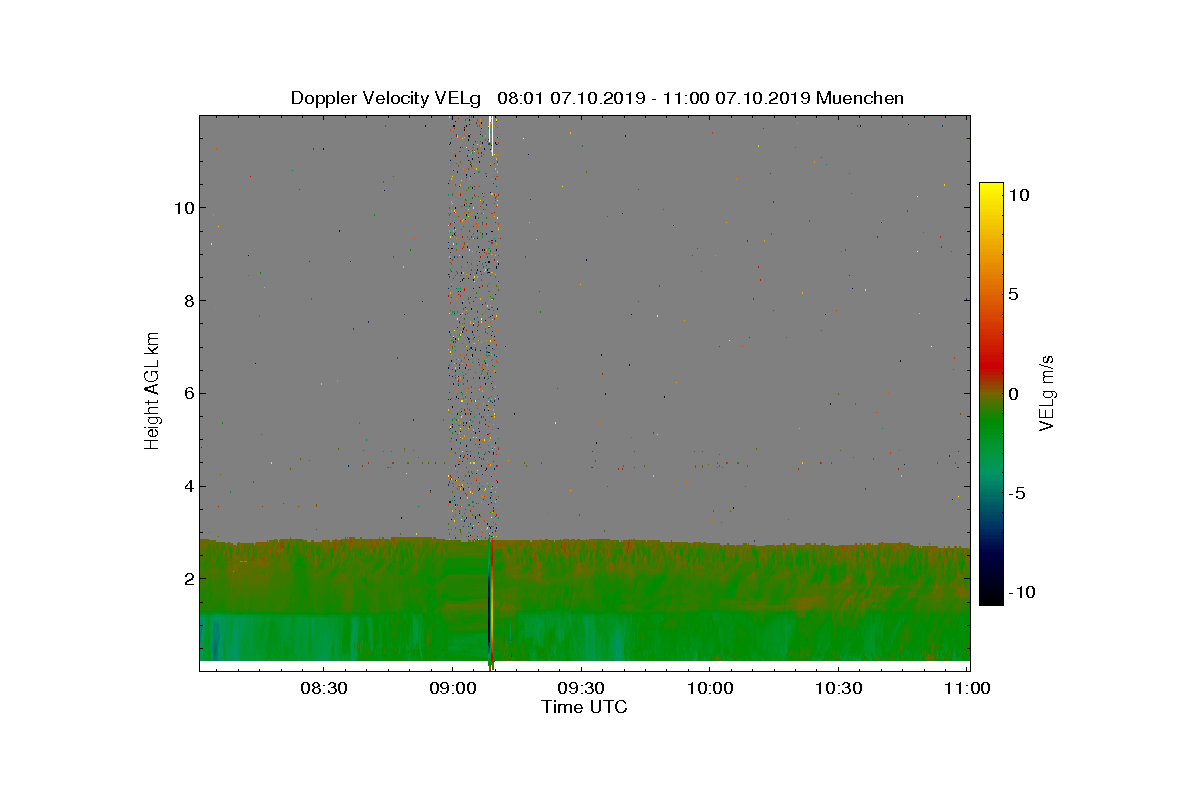Viewport: 1200px width, 800px height.
Task: Click the yellow top of the velocity colorbar
Action: (x=991, y=190)
